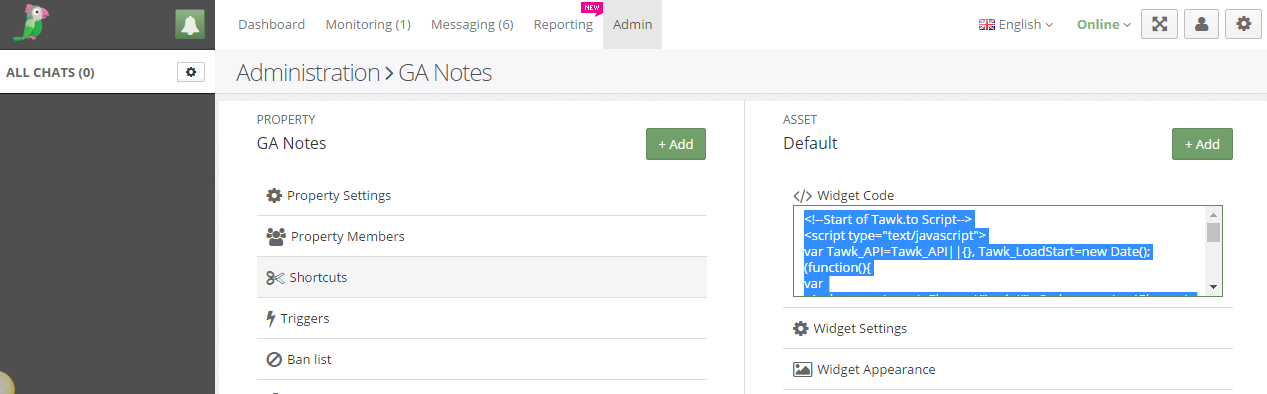Viewport: 1267px width, 394px height.
Task: Add a new property with + Add
Action: (x=676, y=144)
